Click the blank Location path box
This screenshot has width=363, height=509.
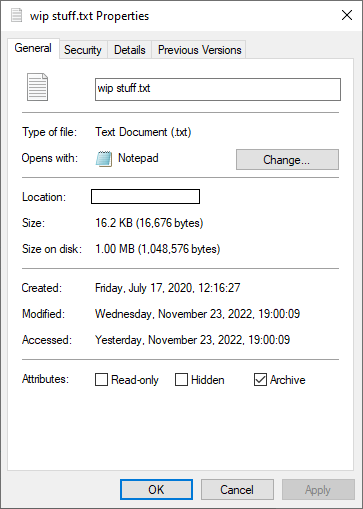coord(145,196)
